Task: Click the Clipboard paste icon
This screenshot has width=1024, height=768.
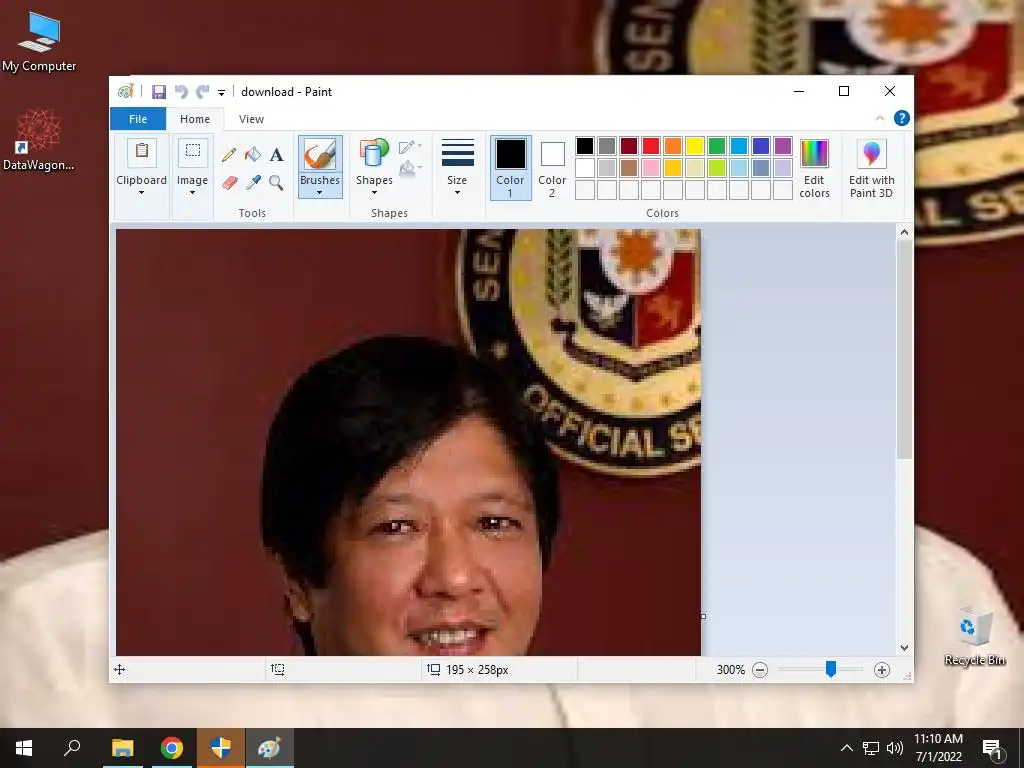Action: point(142,152)
